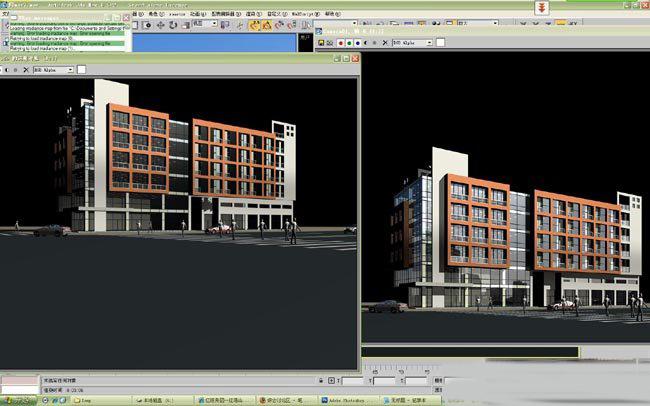650x406 pixels.
Task: Clear the right render window with X icon
Action: [385, 43]
